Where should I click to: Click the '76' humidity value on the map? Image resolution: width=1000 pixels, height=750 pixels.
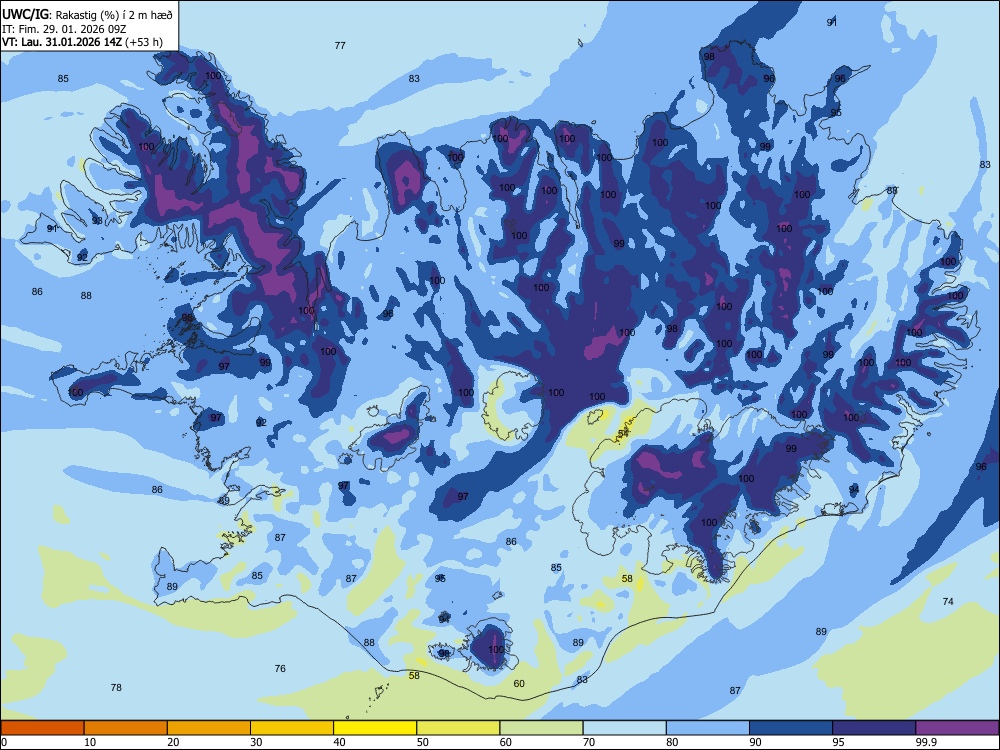[x=280, y=668]
